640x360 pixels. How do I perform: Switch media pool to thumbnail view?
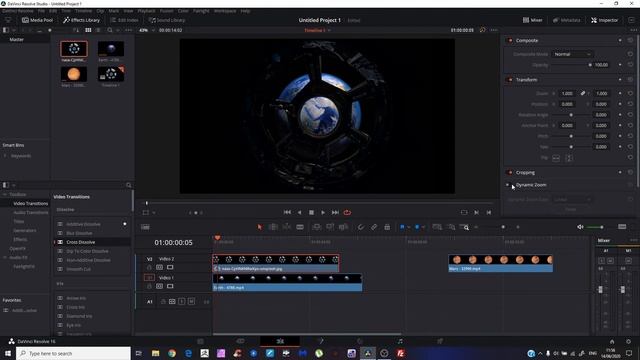[x=88, y=30]
